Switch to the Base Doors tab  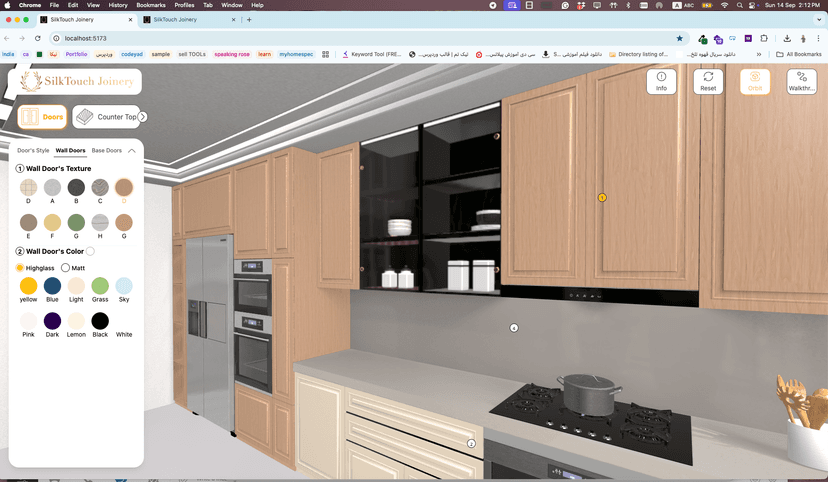106,150
